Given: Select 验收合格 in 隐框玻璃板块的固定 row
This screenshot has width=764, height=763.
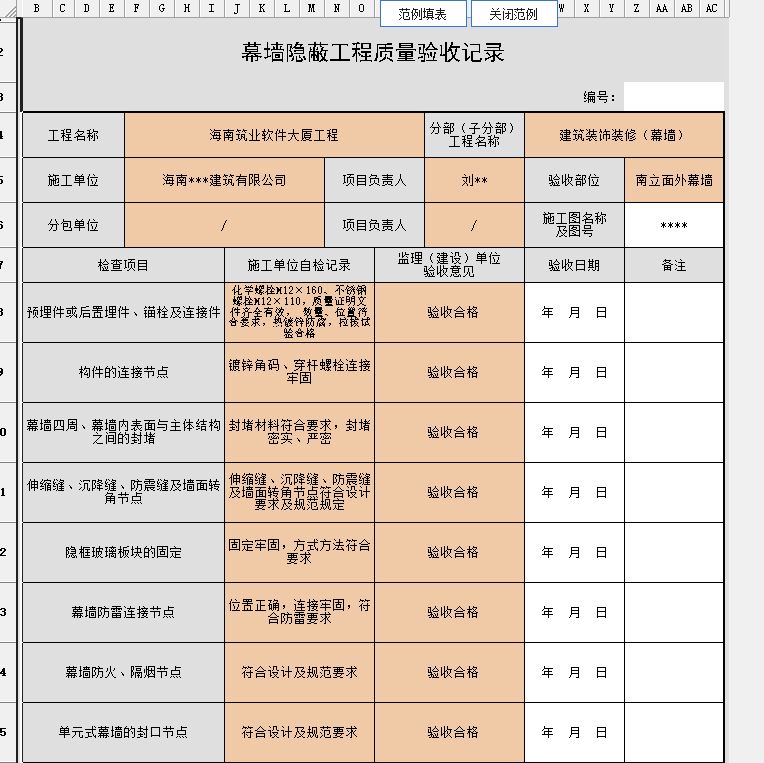Looking at the screenshot, I should (x=449, y=552).
